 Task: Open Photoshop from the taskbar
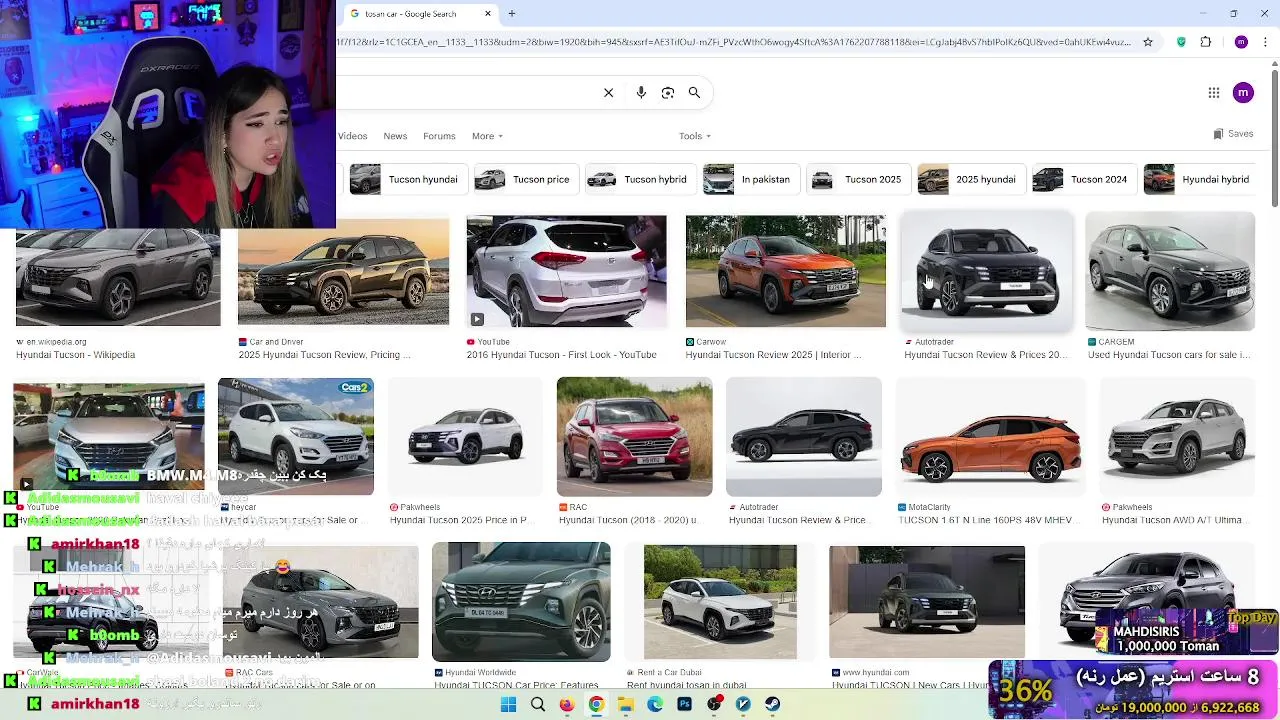[x=684, y=704]
